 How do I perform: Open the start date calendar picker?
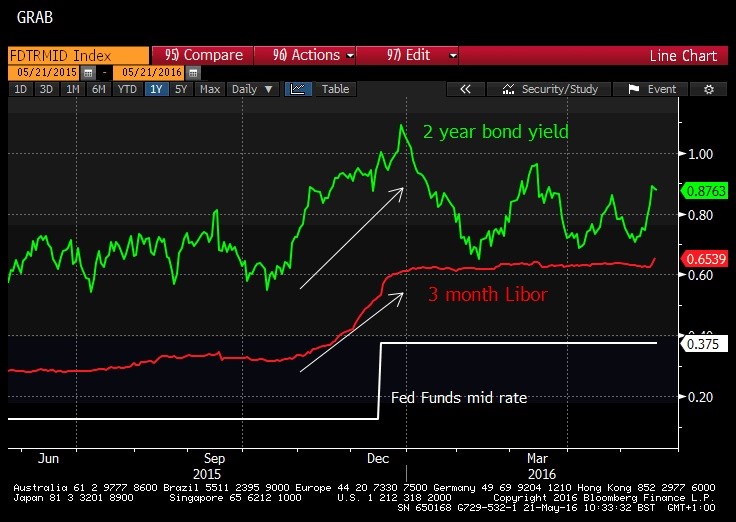point(90,73)
